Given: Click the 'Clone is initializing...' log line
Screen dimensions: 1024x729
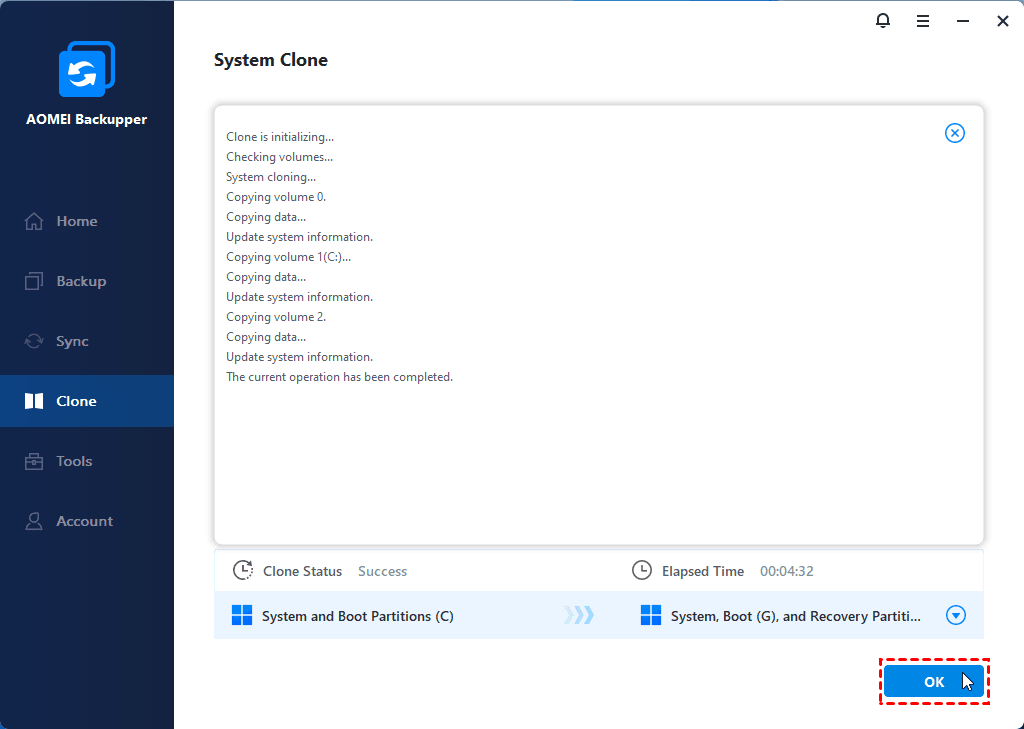Looking at the screenshot, I should tap(280, 137).
